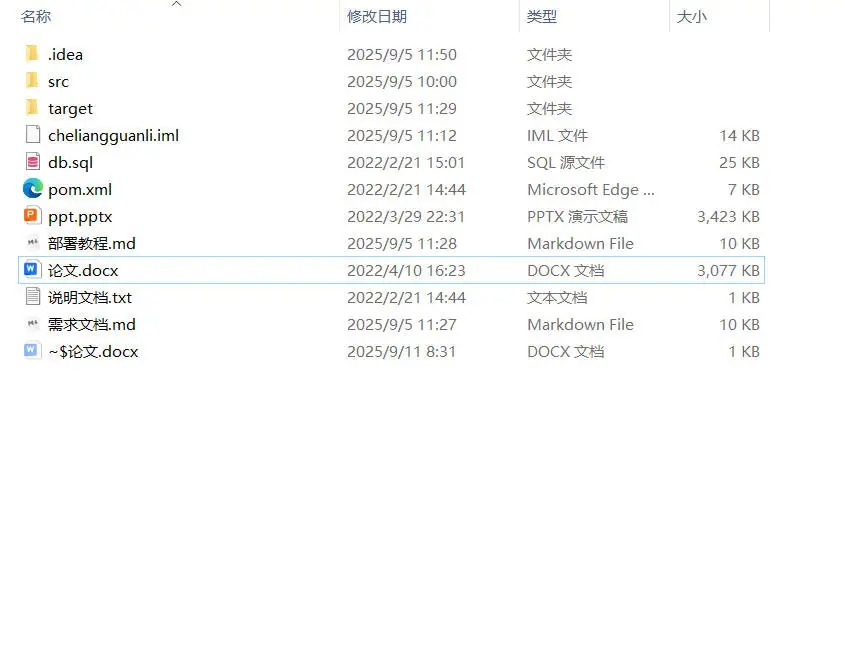Click the text file icon of 说明文档.txt
This screenshot has height=666, width=842.
coord(33,296)
